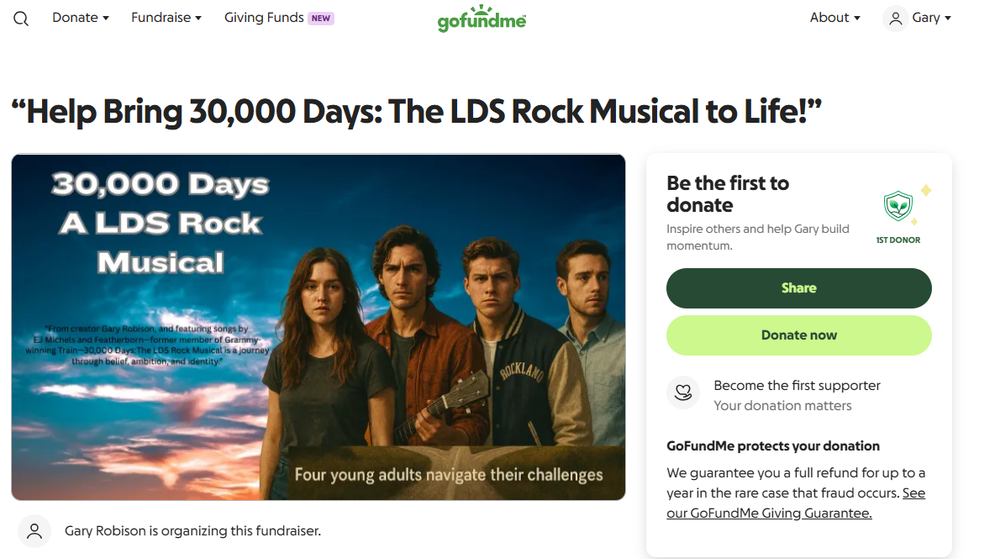Click the purple NEW badge
Viewport: 1000px width, 559px height.
pos(321,18)
